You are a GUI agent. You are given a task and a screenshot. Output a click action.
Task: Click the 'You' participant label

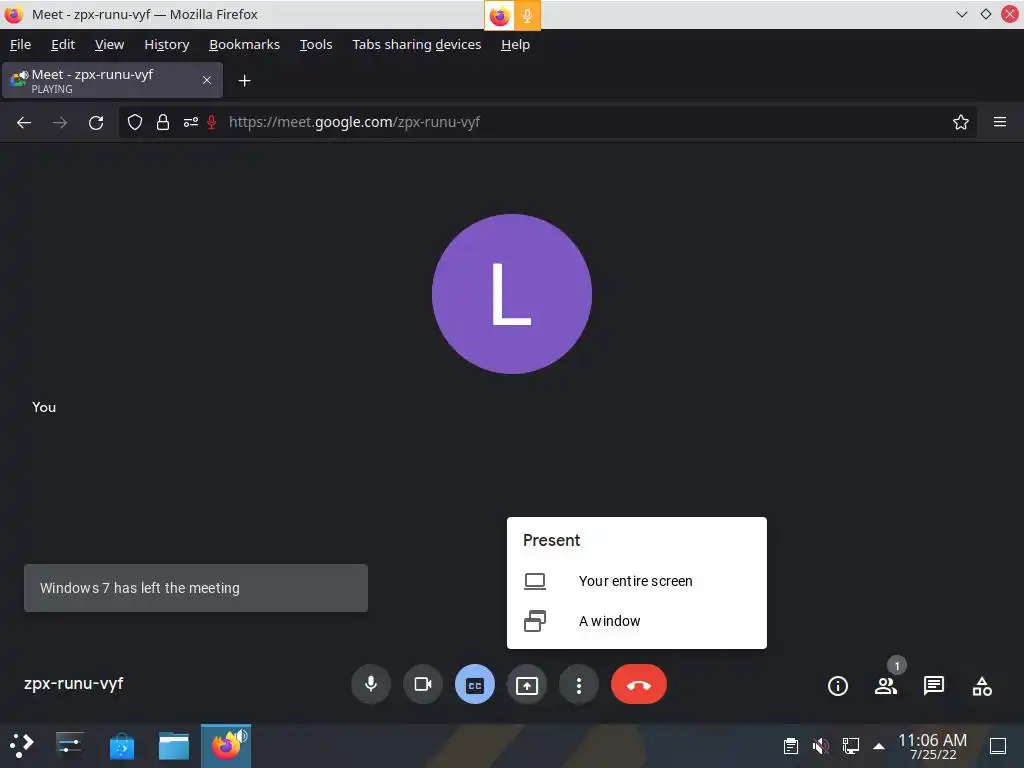pyautogui.click(x=44, y=407)
